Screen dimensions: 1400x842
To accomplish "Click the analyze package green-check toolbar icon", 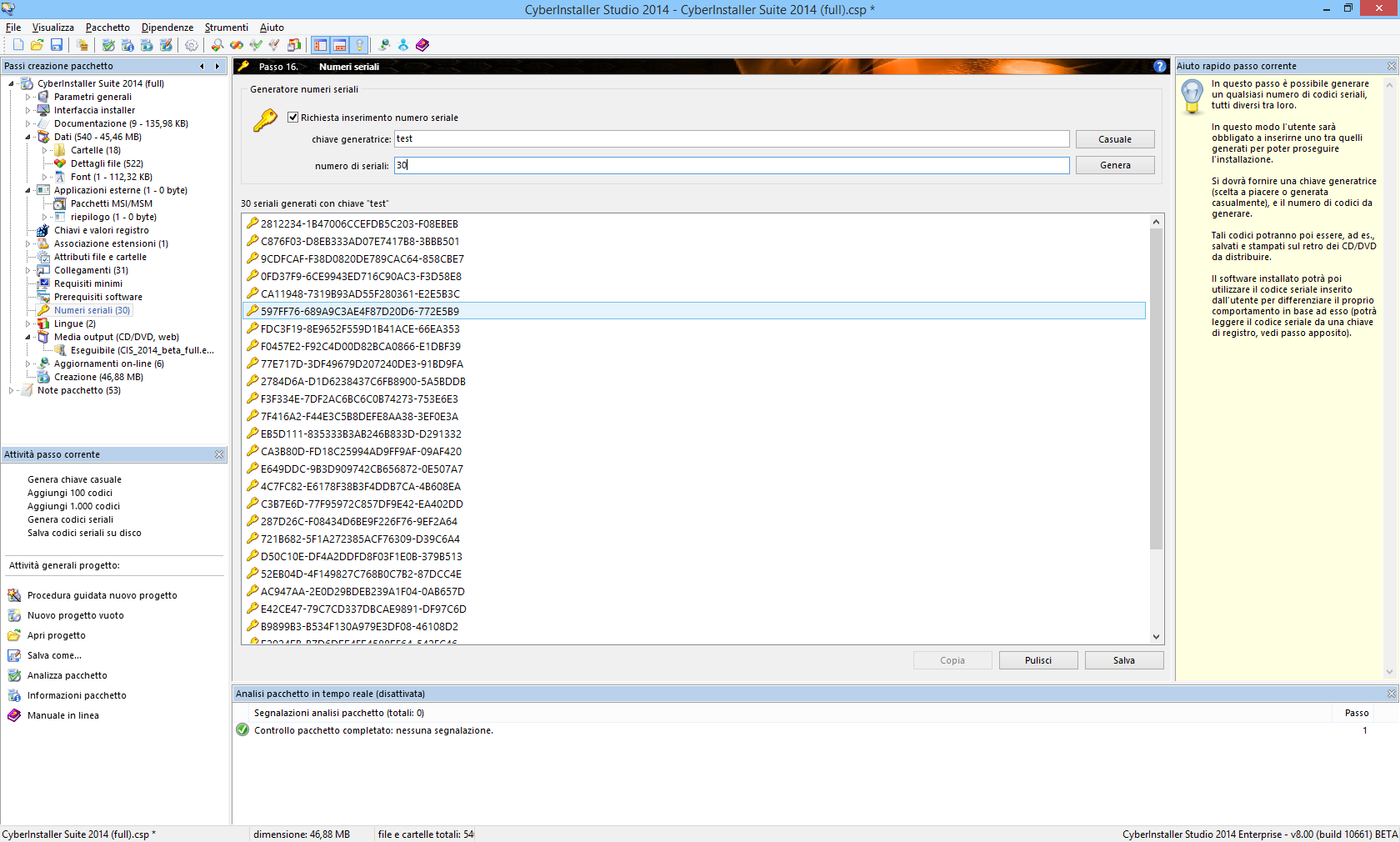I will (108, 45).
